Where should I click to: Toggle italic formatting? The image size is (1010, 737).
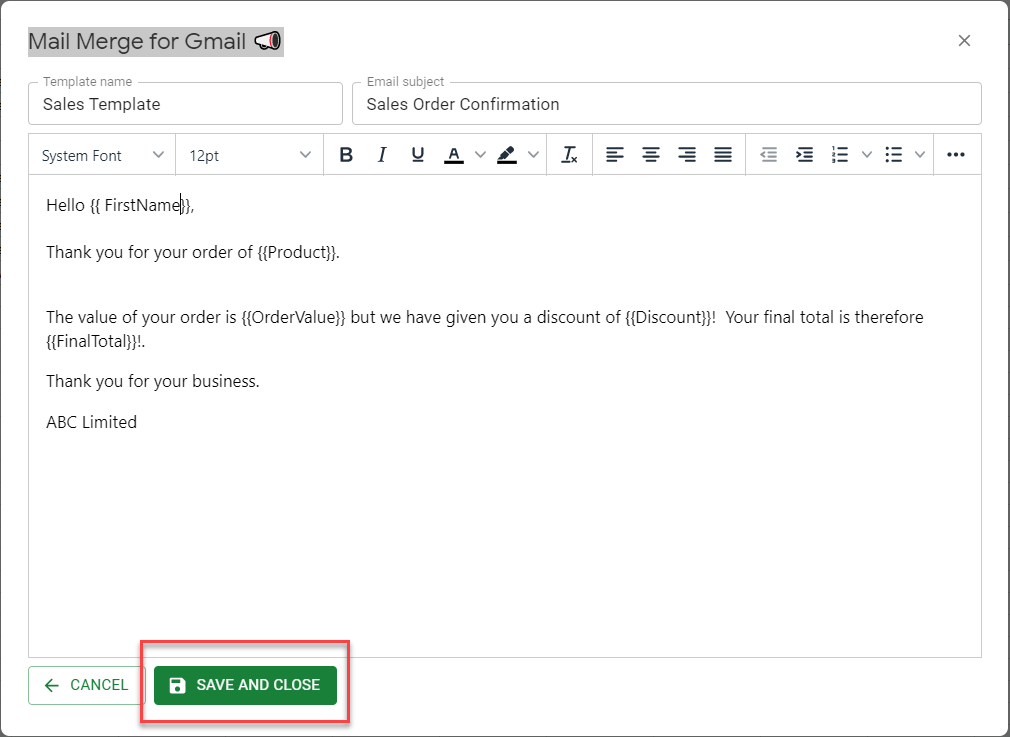point(381,155)
